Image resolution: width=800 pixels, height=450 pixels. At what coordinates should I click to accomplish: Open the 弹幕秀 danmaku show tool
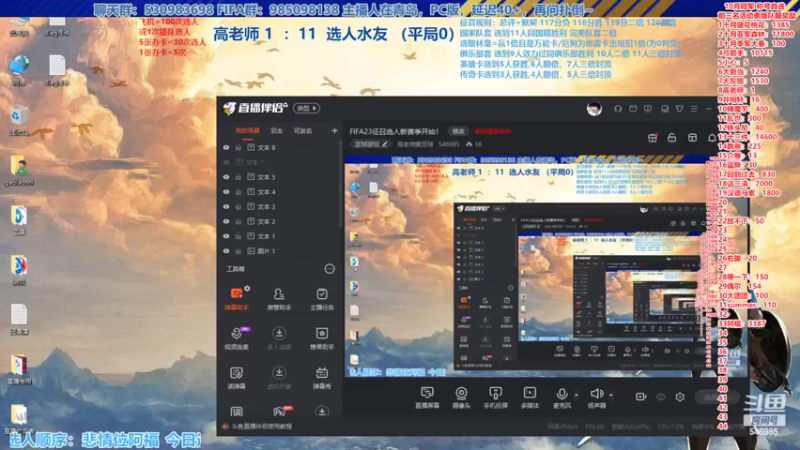(322, 378)
